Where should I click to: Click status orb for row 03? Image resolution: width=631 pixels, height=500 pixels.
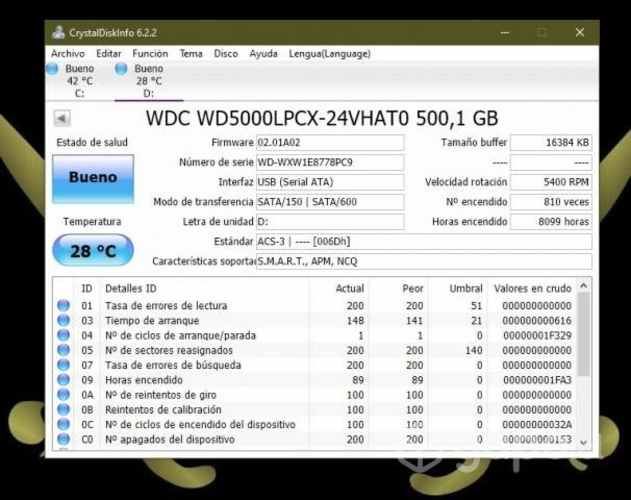pos(63,320)
